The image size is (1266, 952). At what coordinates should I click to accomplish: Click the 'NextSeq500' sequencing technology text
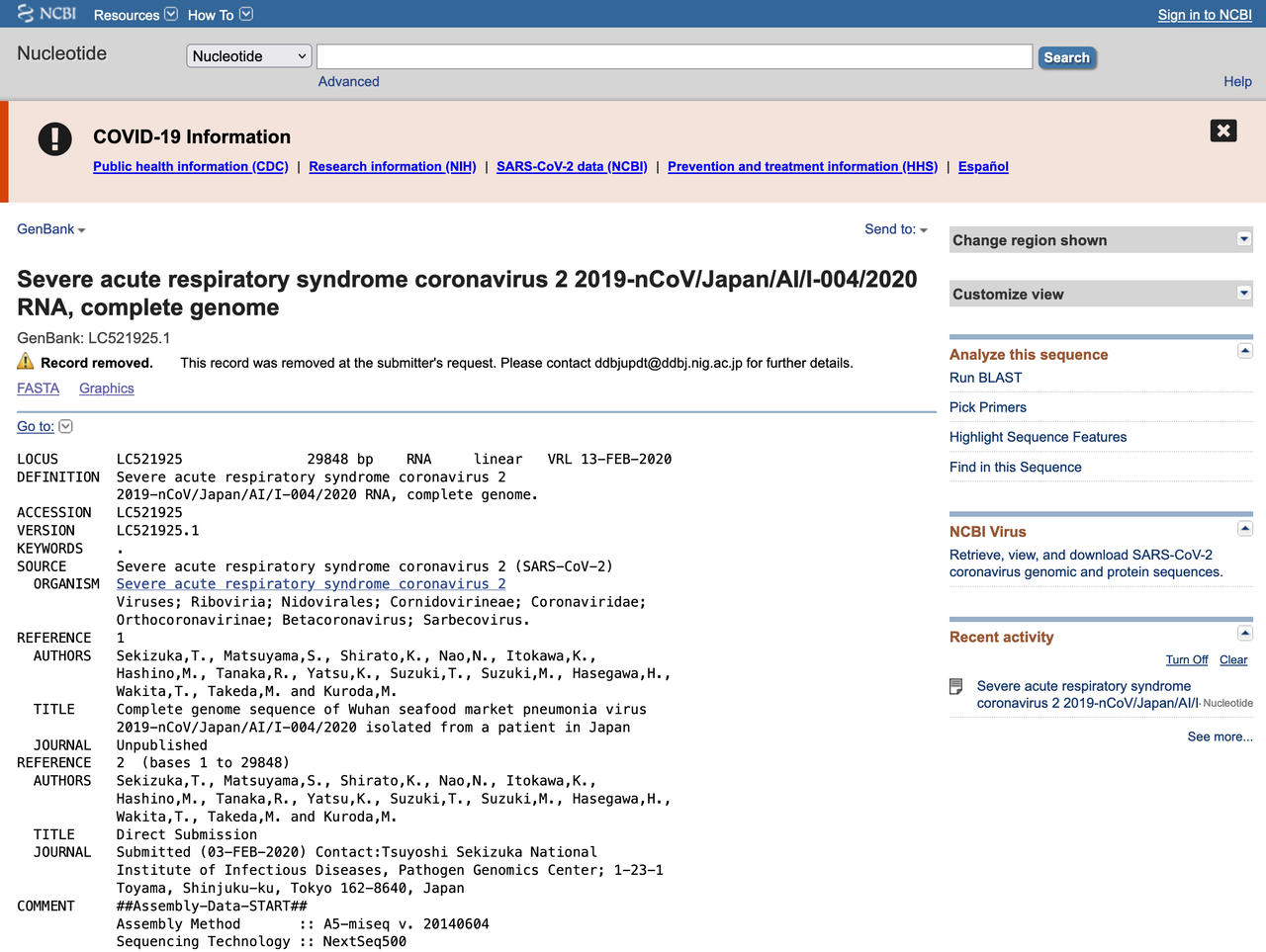click(x=365, y=941)
